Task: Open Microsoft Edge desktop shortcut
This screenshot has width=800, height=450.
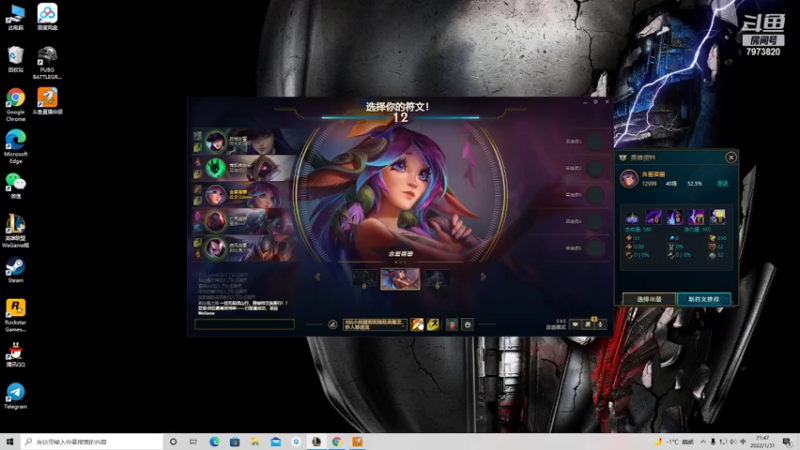Action: [15, 147]
